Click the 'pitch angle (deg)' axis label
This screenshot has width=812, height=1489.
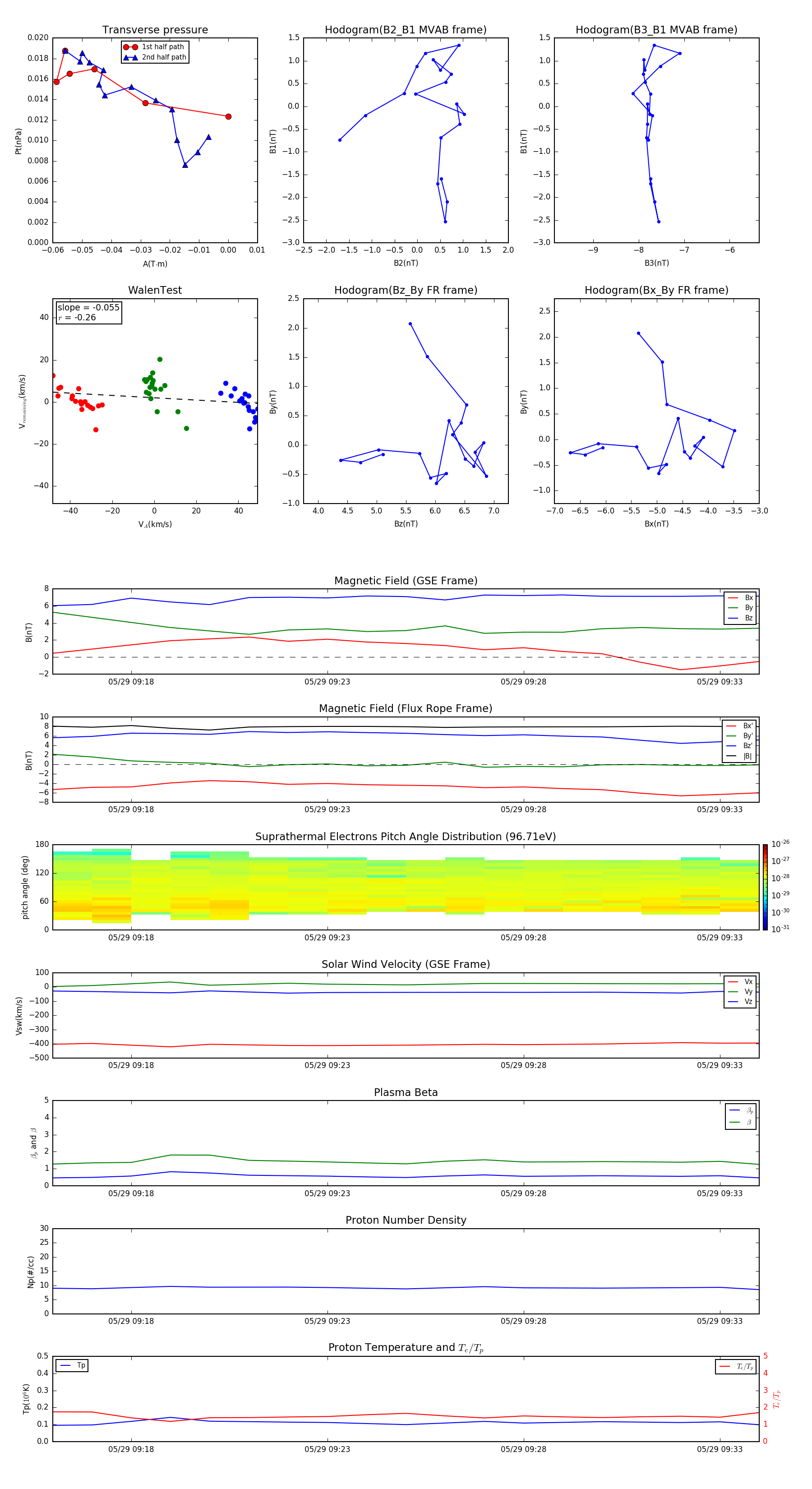coord(25,887)
